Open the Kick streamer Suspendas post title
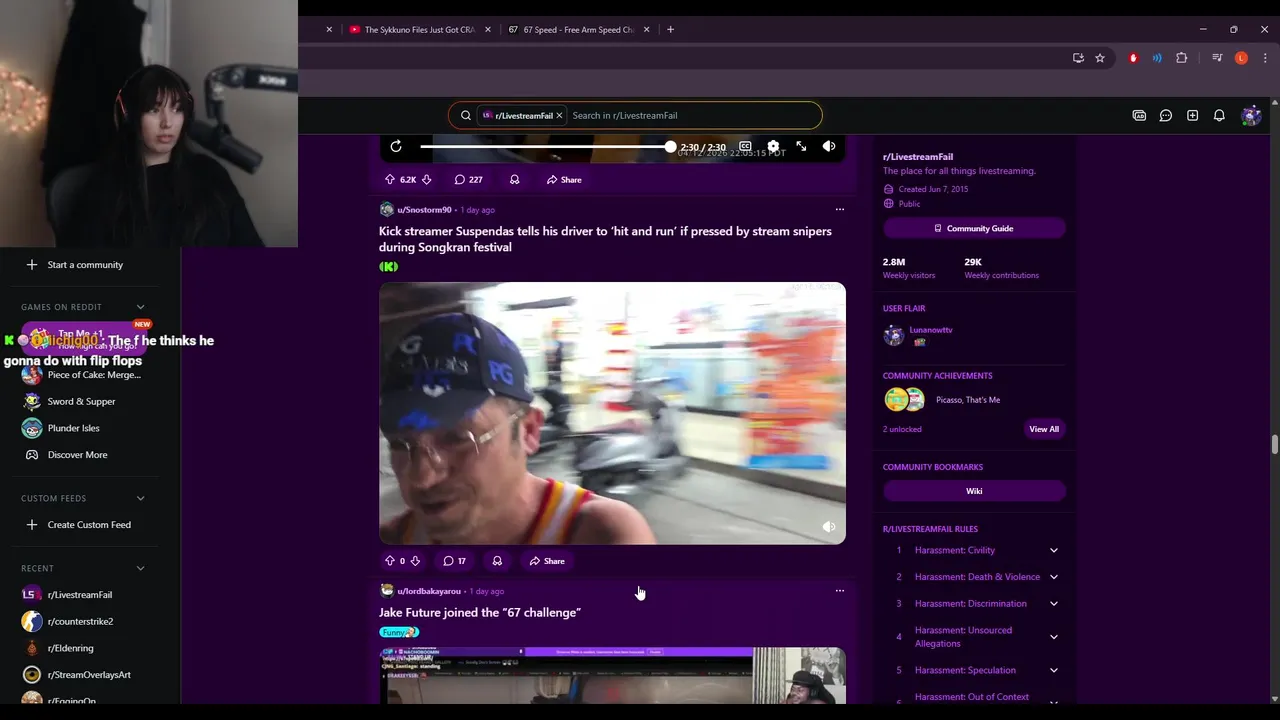 (x=605, y=239)
